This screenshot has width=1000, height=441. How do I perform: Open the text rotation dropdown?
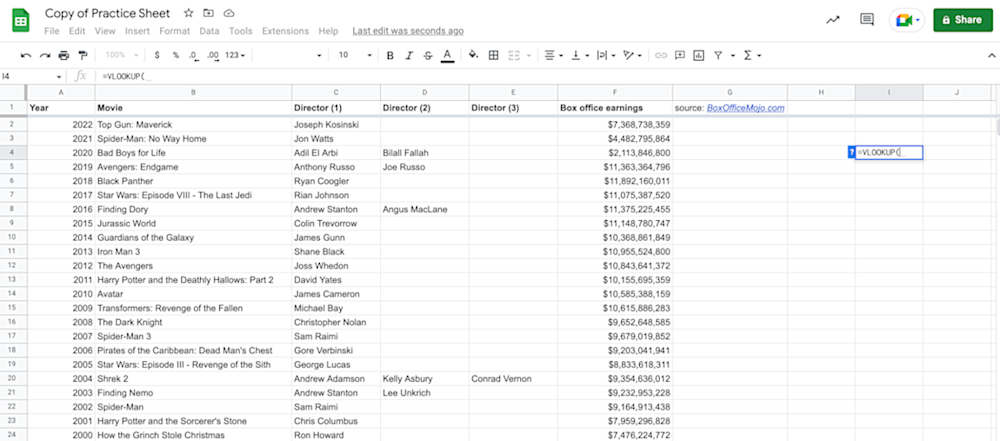click(632, 56)
